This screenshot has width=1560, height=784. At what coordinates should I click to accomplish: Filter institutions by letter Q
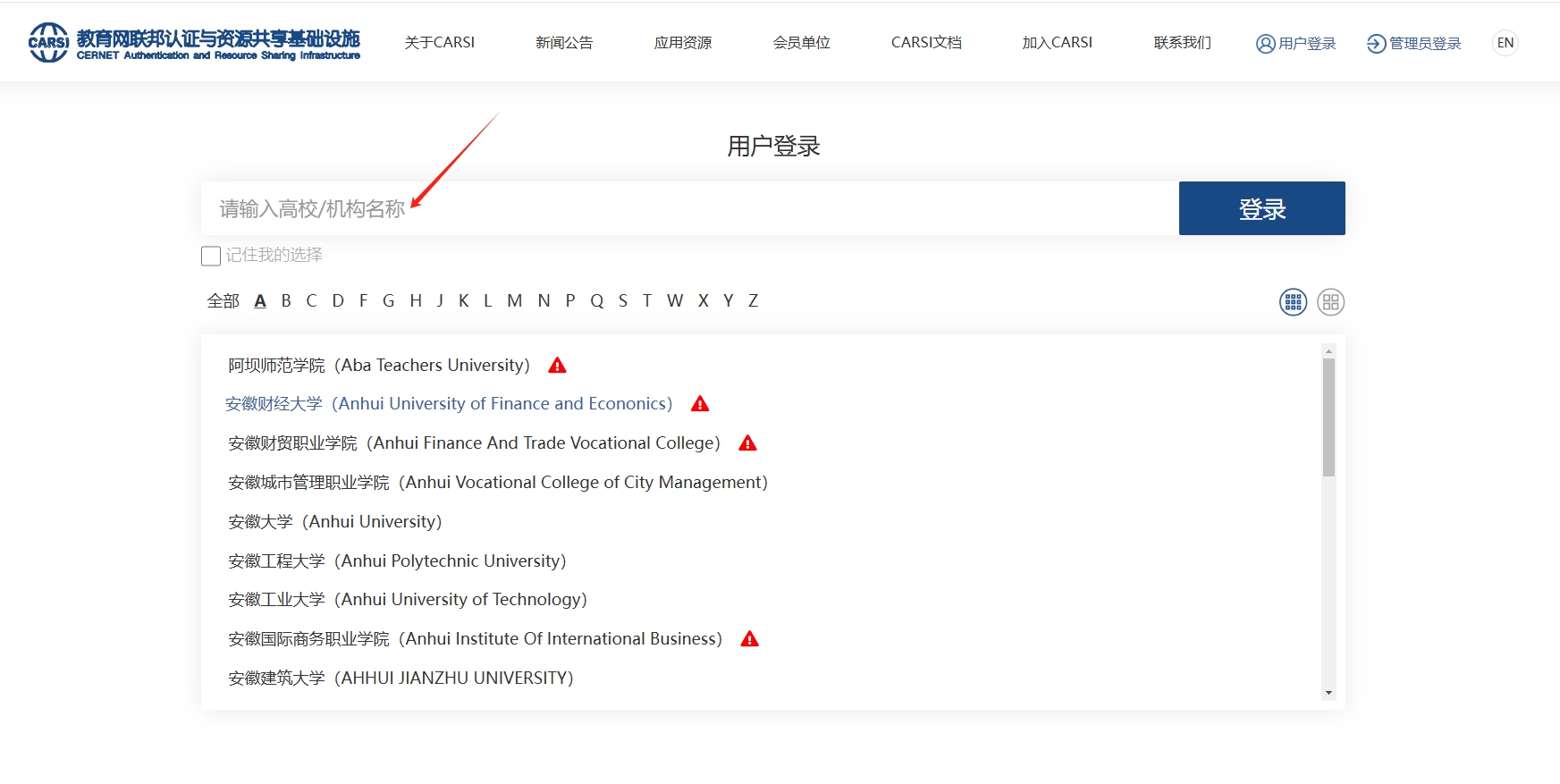[597, 301]
